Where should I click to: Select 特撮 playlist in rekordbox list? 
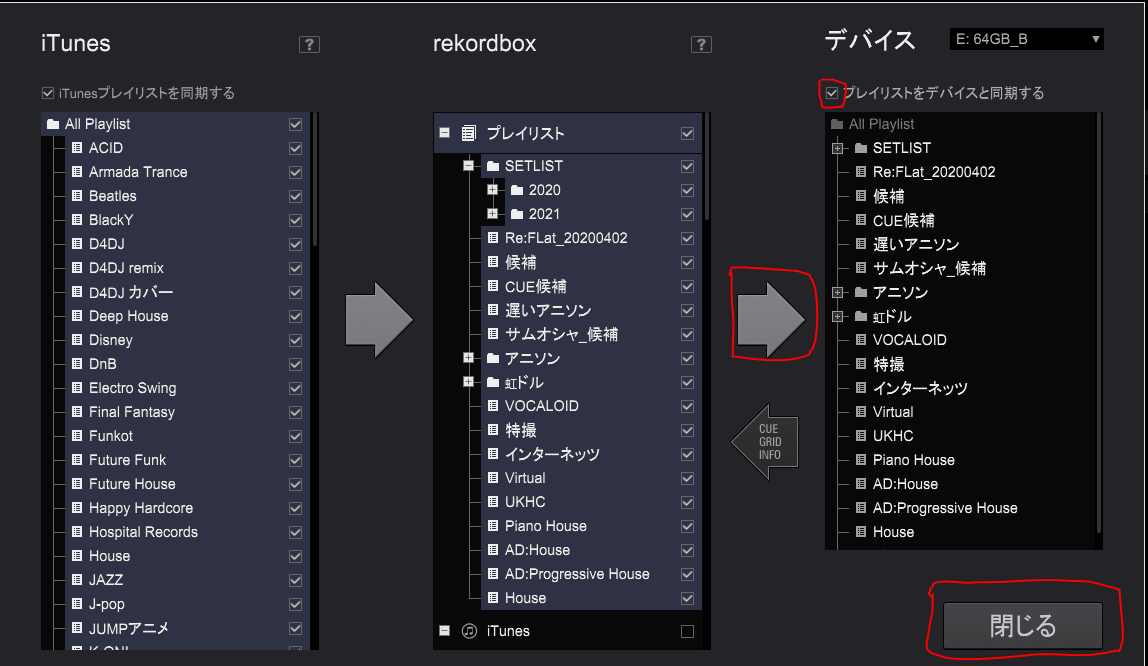(521, 430)
